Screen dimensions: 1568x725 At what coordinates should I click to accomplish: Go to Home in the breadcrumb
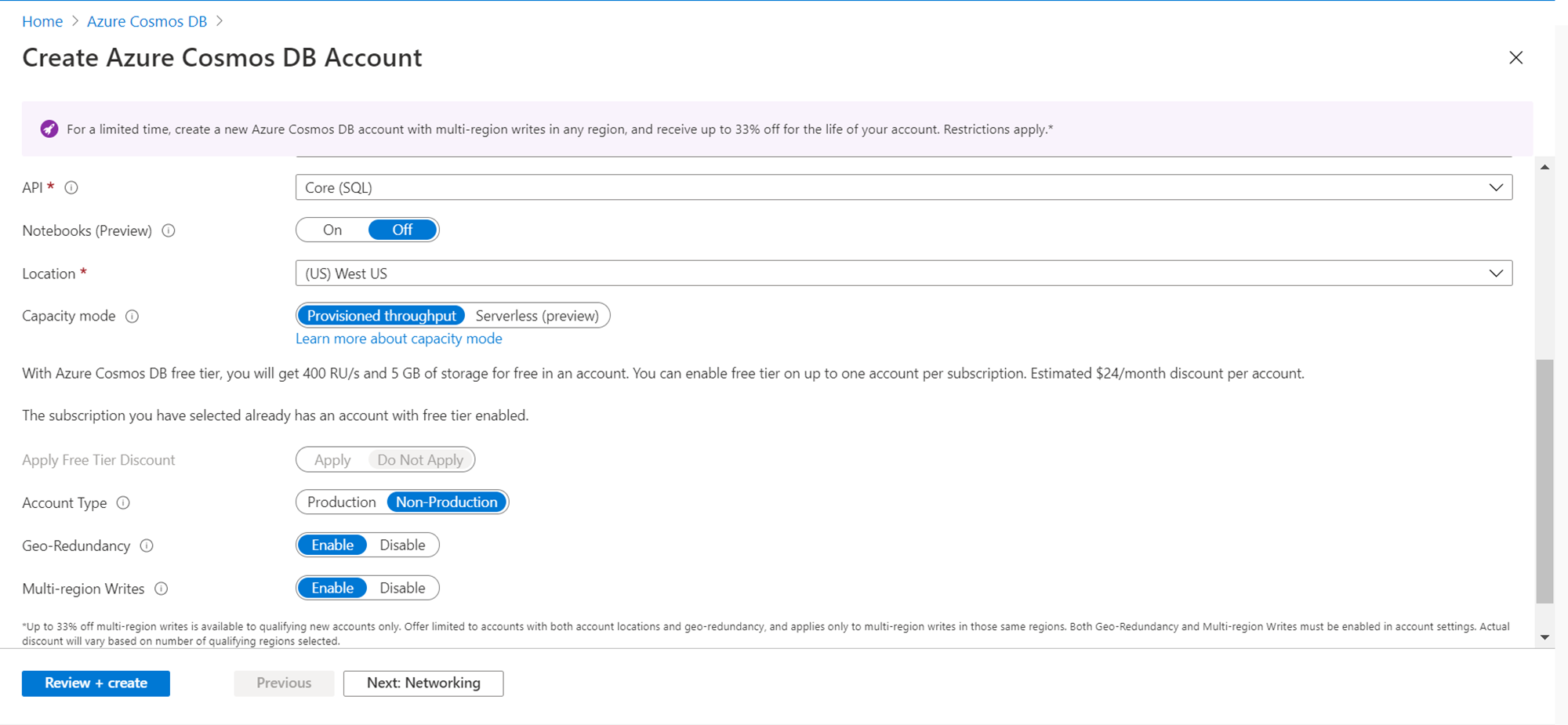(x=42, y=21)
